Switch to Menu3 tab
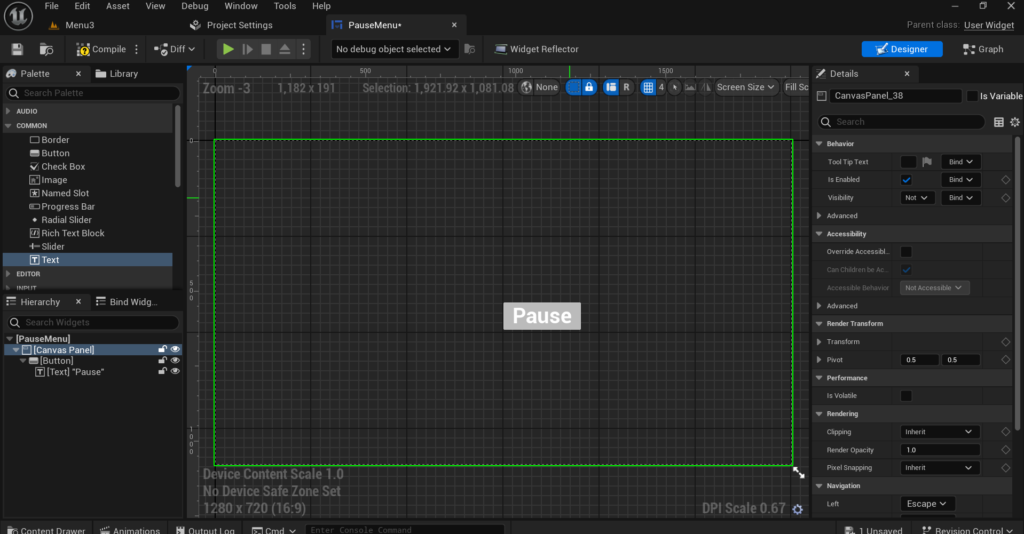1024x534 pixels. 72,25
